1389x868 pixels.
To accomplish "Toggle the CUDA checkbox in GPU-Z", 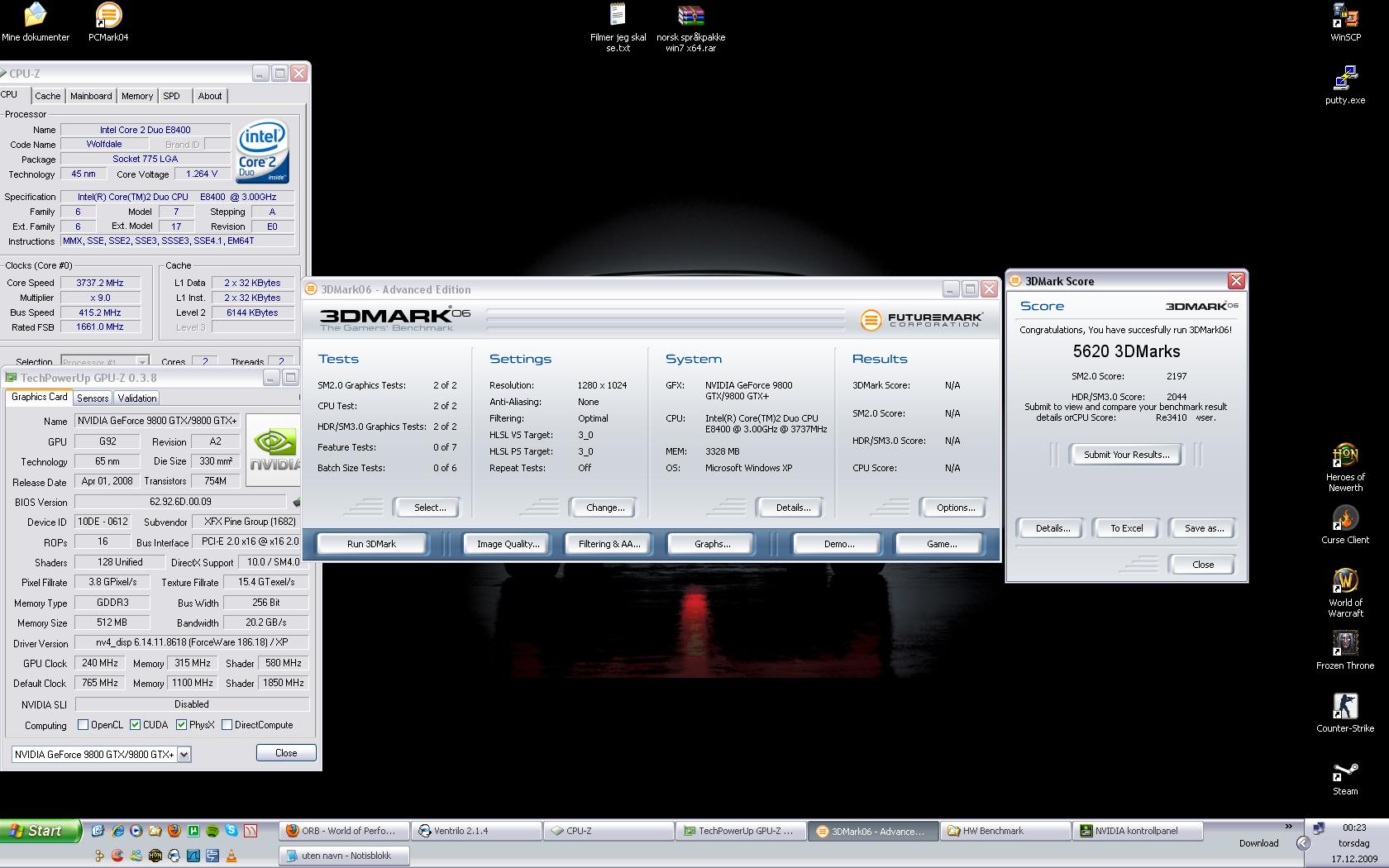I will (x=135, y=725).
